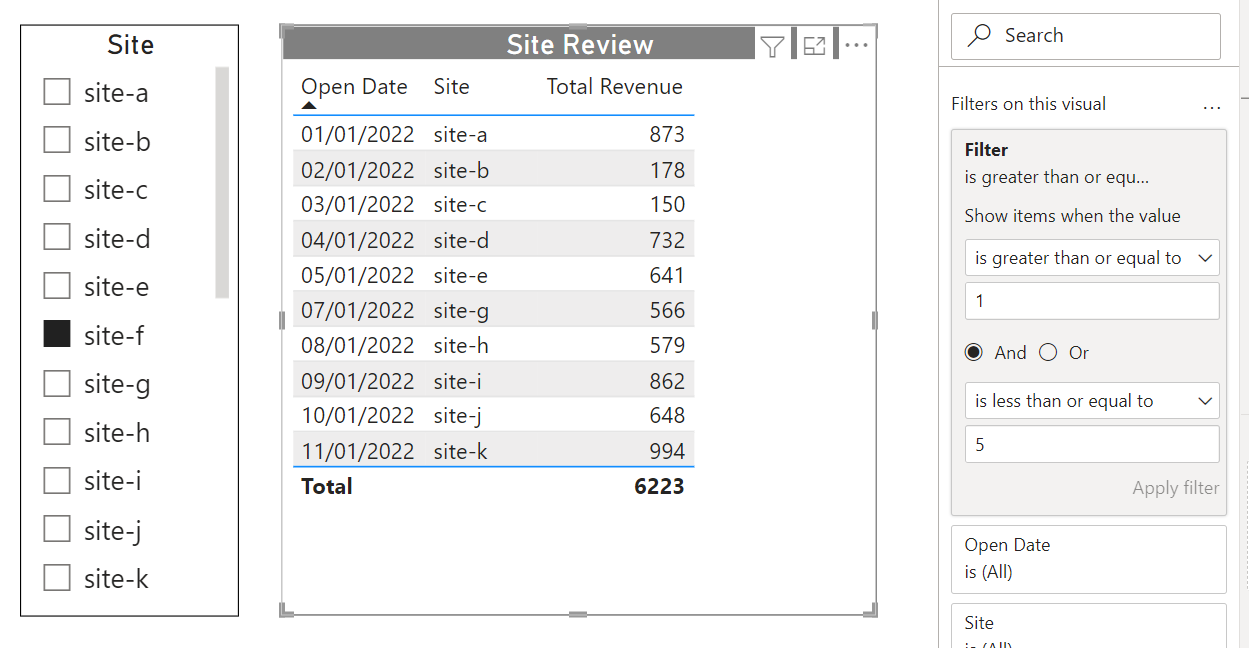Select the Or radio button

[x=1048, y=352]
